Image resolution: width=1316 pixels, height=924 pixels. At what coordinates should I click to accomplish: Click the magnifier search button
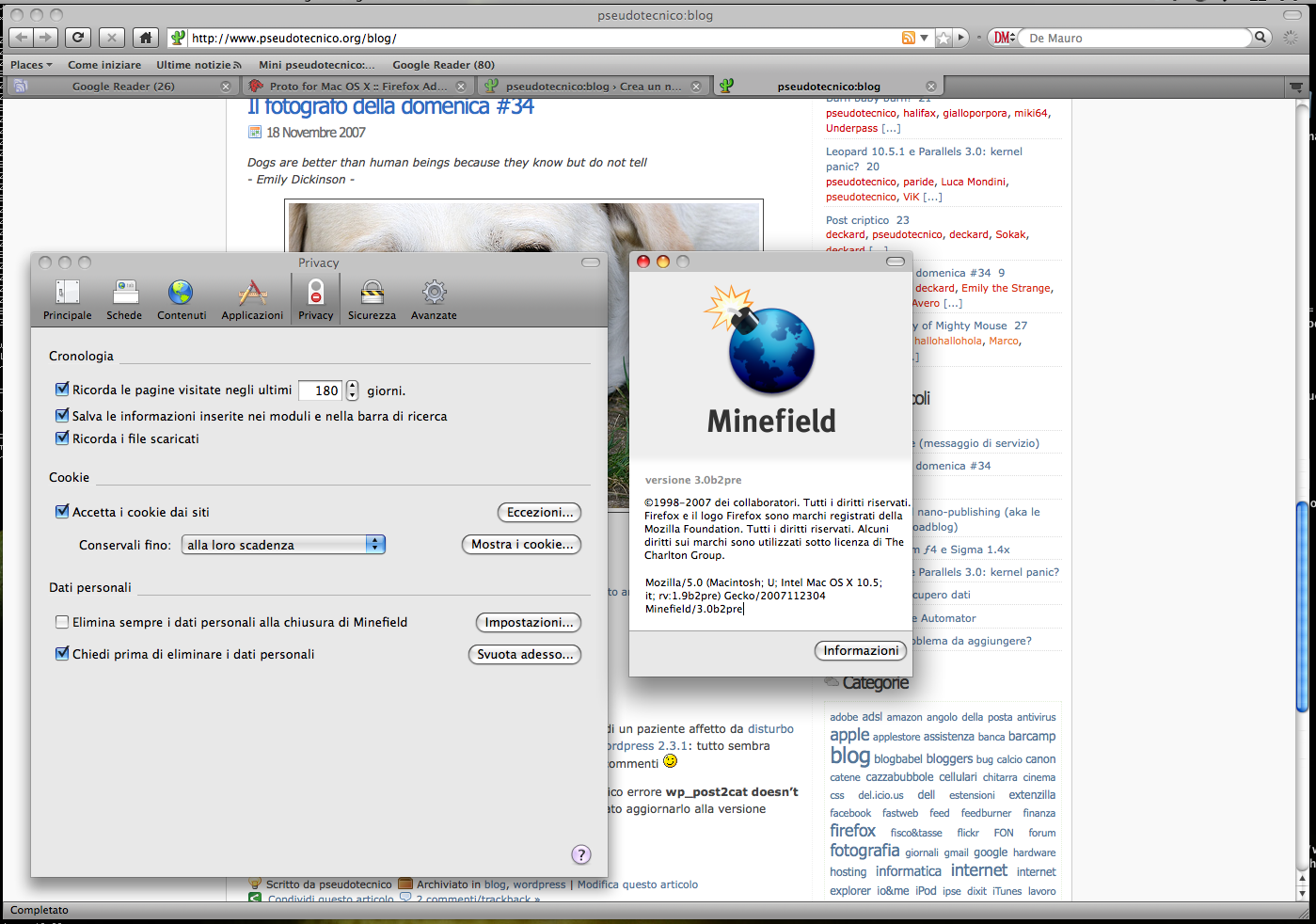(1261, 38)
